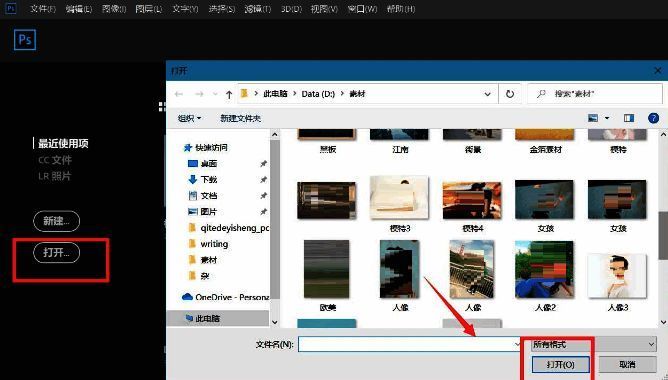Screen dimensions: 668x380
Task: Select OneDrive - Personal in the sidebar
Action: coord(226,297)
